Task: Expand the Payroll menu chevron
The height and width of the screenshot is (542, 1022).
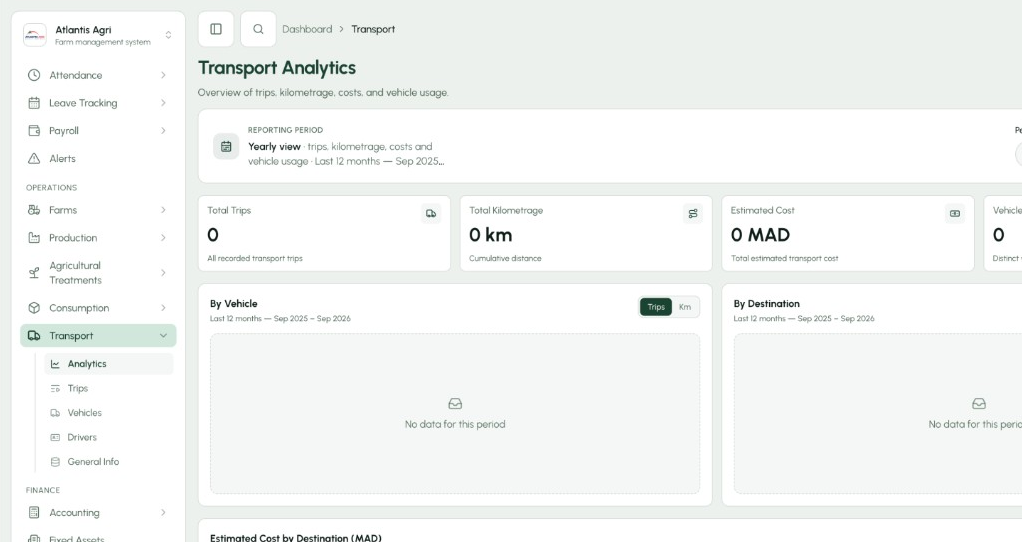Action: [163, 131]
